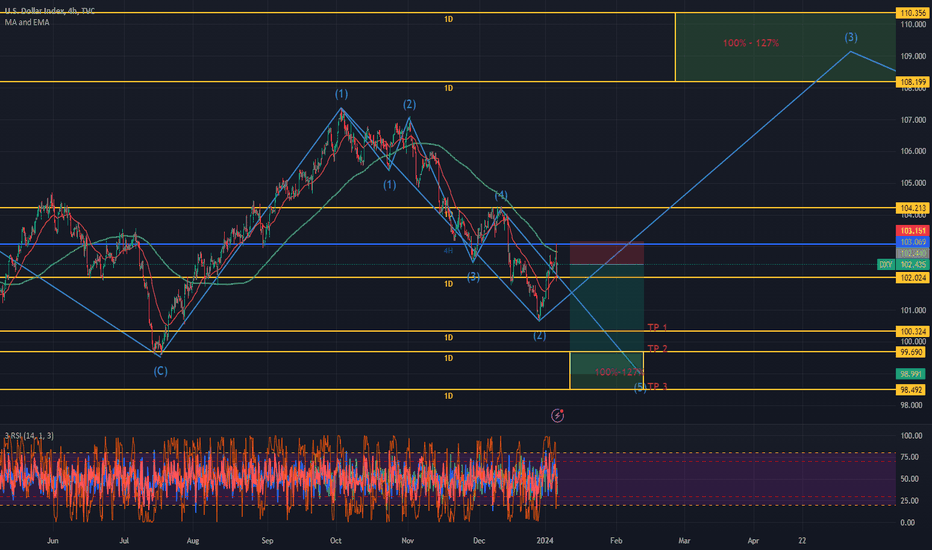Select the 102.024 price label

pyautogui.click(x=912, y=277)
